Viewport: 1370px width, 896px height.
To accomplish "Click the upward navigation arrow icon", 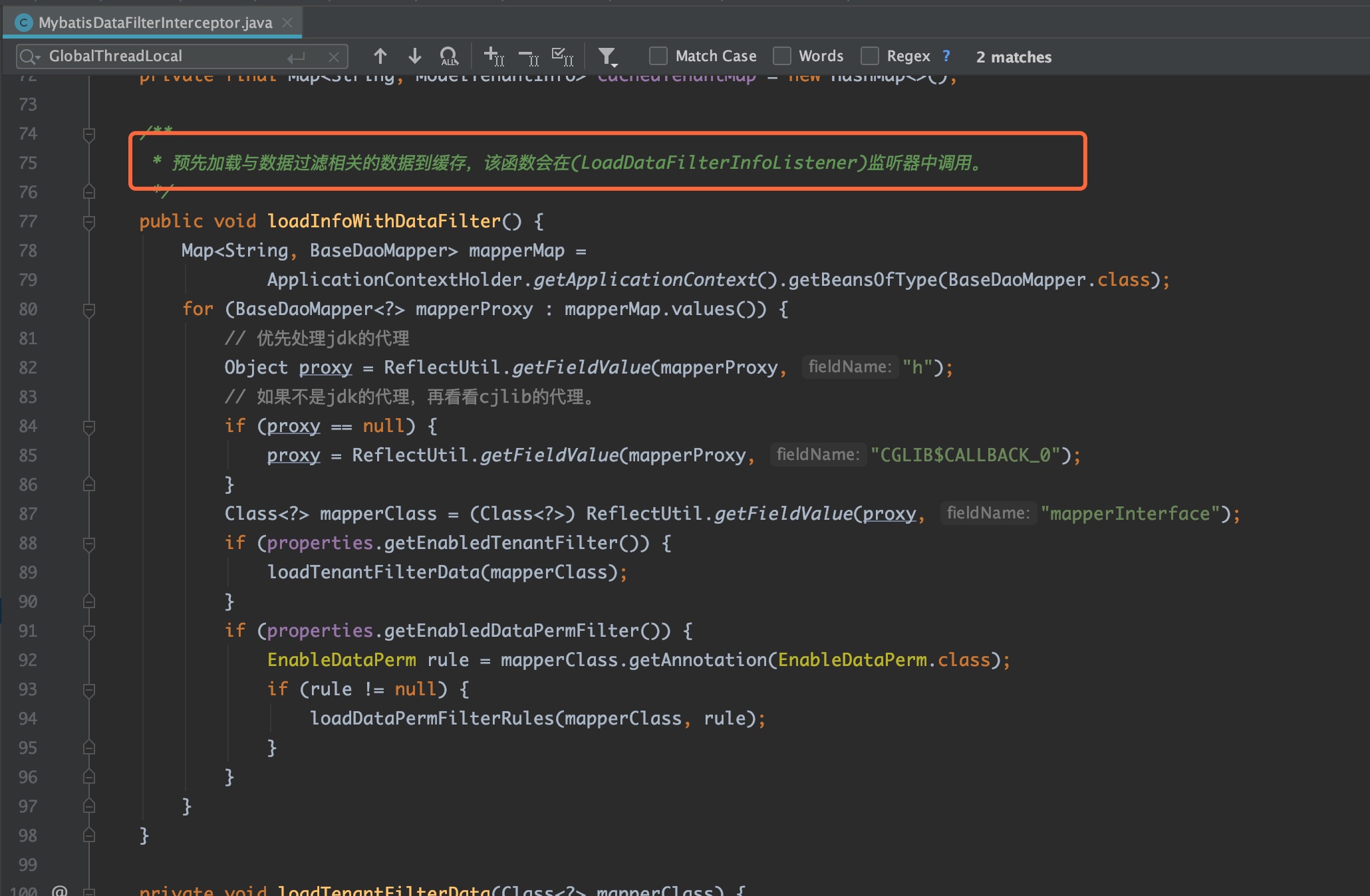I will pyautogui.click(x=378, y=56).
